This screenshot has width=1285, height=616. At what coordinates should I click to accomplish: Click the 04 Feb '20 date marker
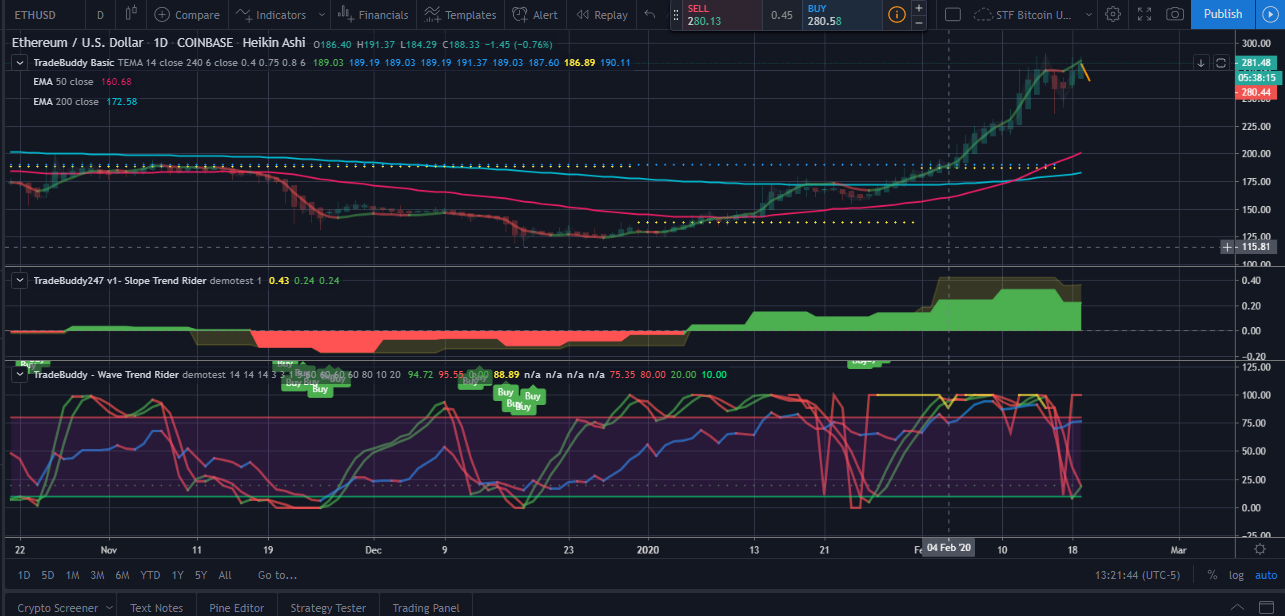pos(948,549)
